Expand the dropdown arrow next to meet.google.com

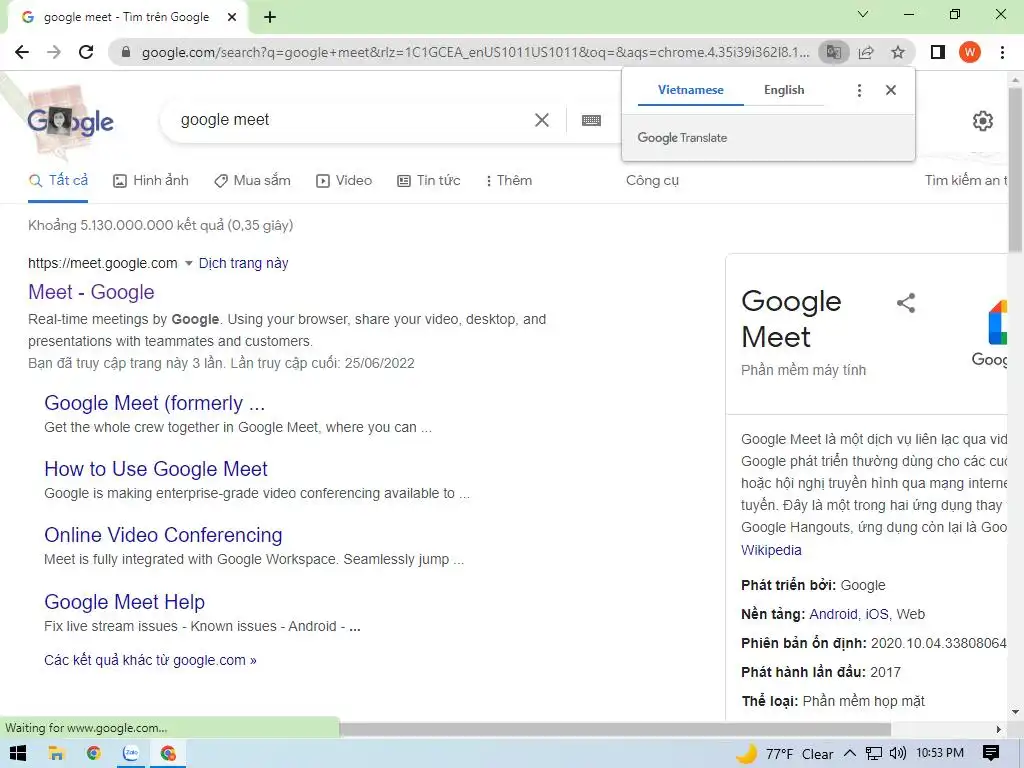(188, 263)
